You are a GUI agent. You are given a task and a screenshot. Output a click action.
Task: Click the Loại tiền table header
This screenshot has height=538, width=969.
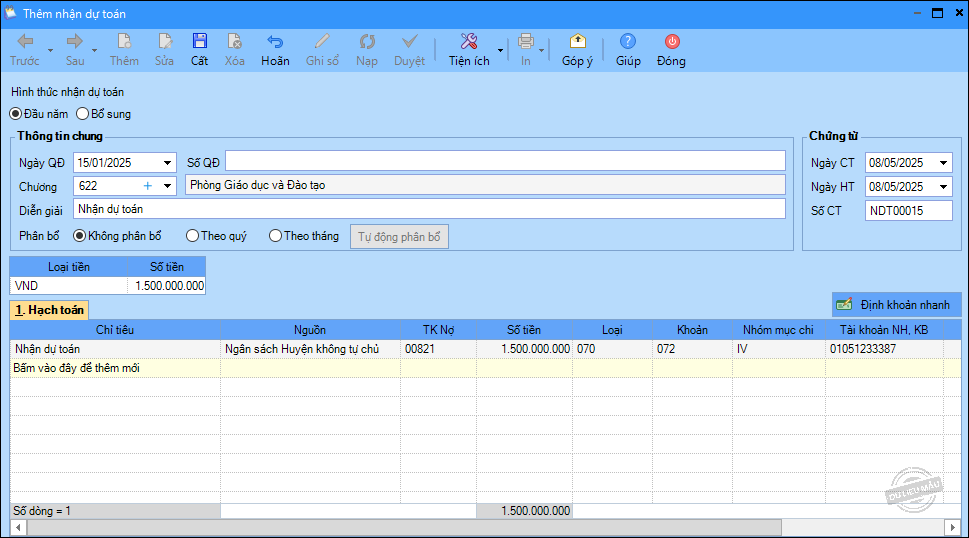69,267
